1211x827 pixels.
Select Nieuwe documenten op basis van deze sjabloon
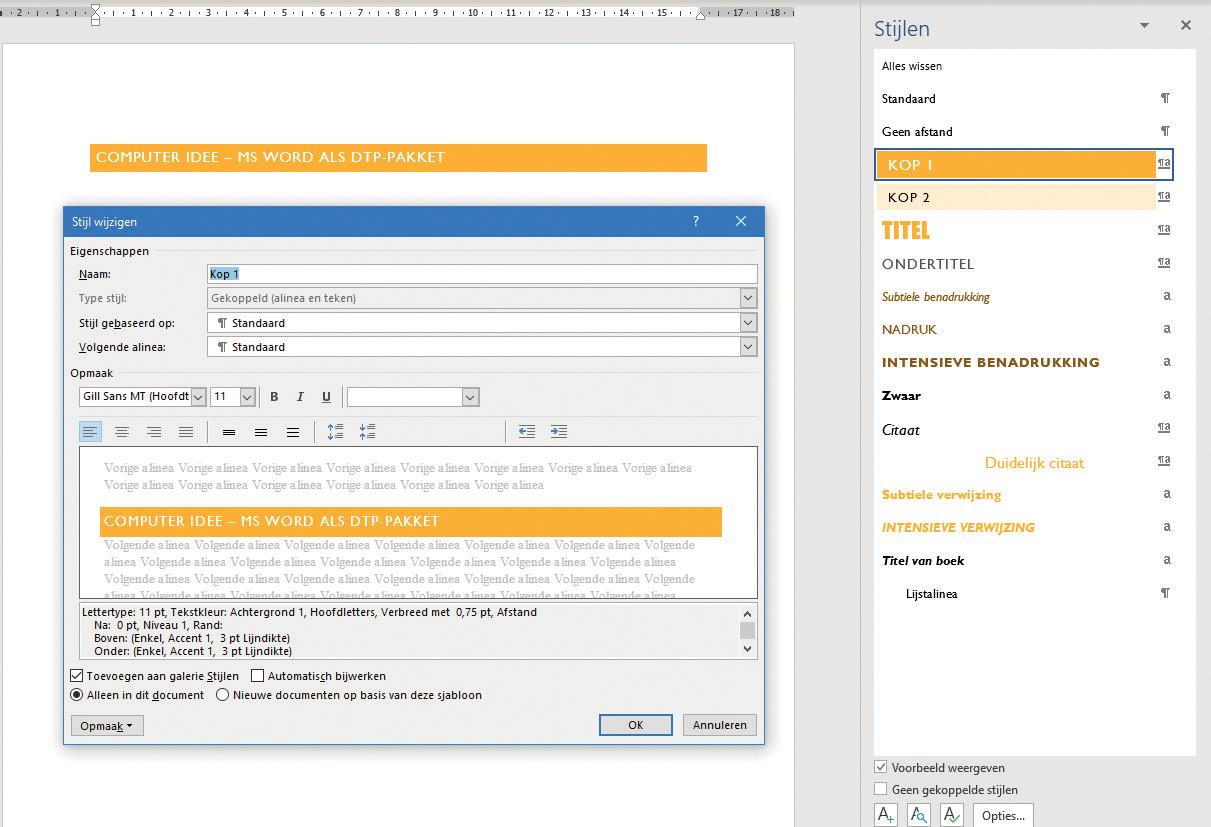point(223,695)
